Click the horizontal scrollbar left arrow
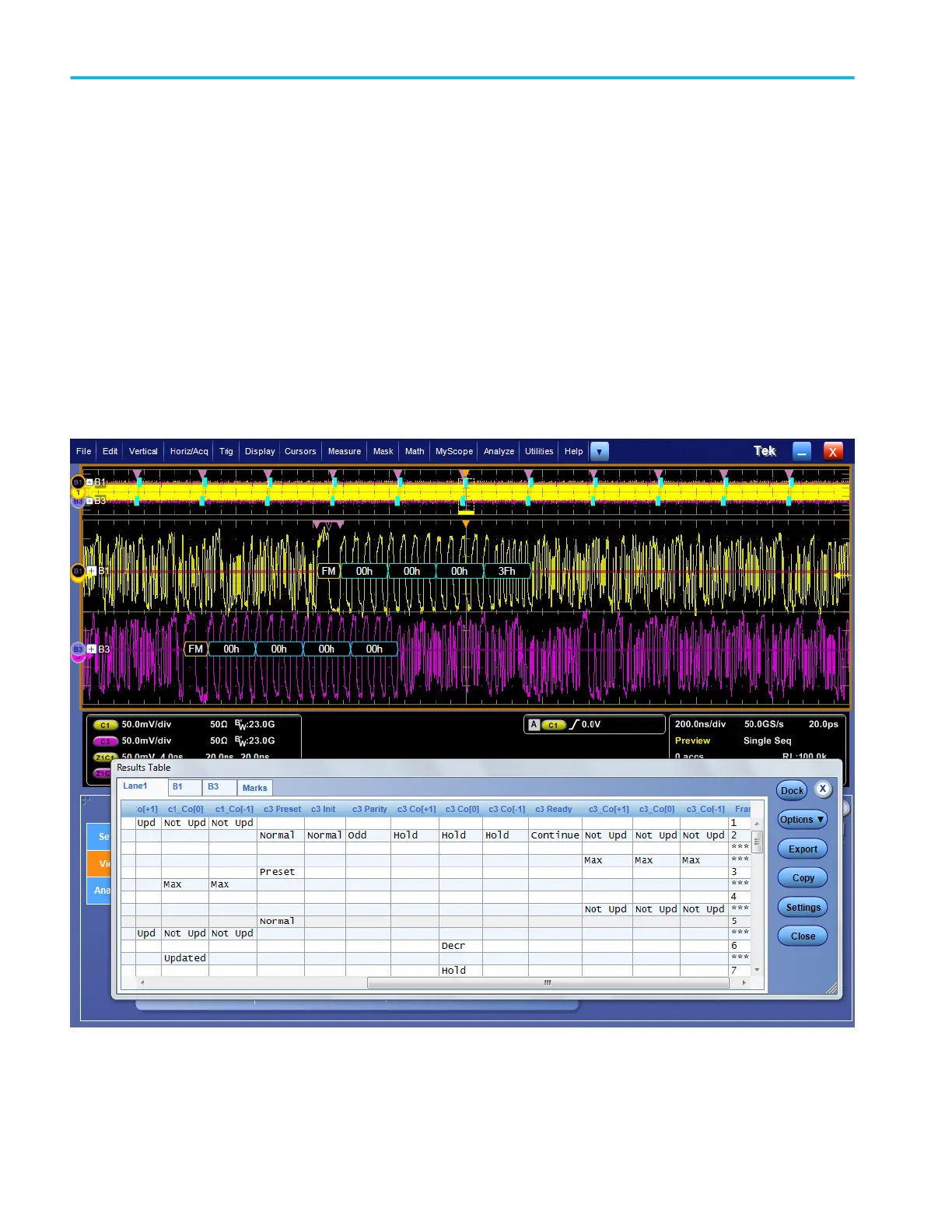The width and height of the screenshot is (952, 1232). [142, 983]
